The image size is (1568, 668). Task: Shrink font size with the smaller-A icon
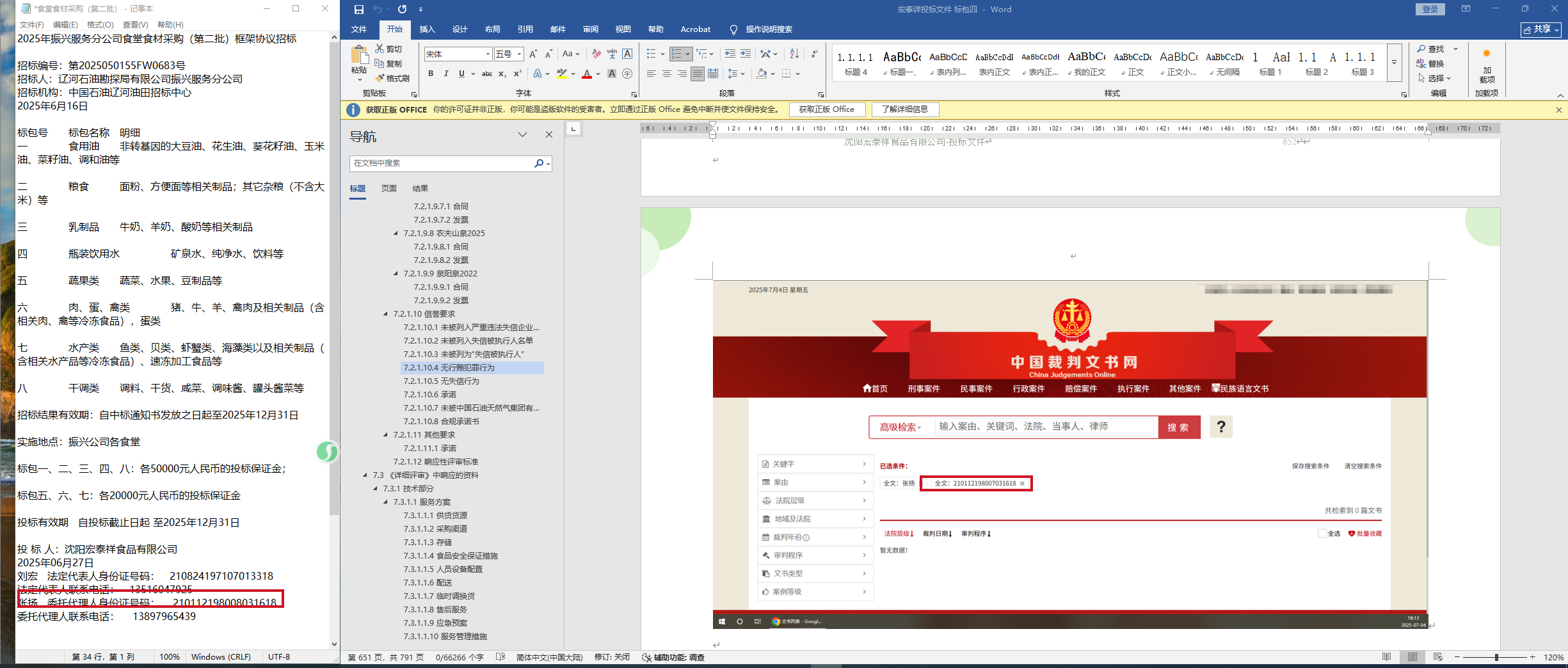click(548, 54)
